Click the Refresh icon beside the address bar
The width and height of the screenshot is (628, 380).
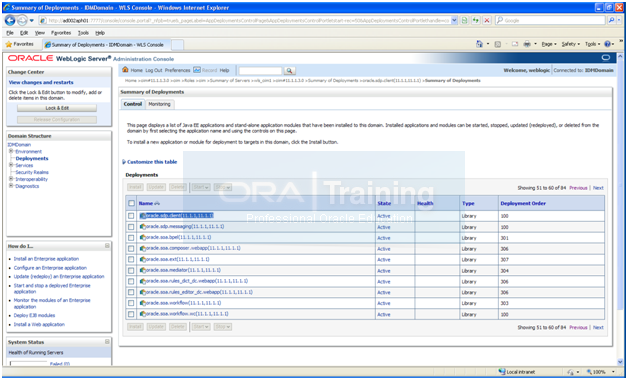[476, 20]
